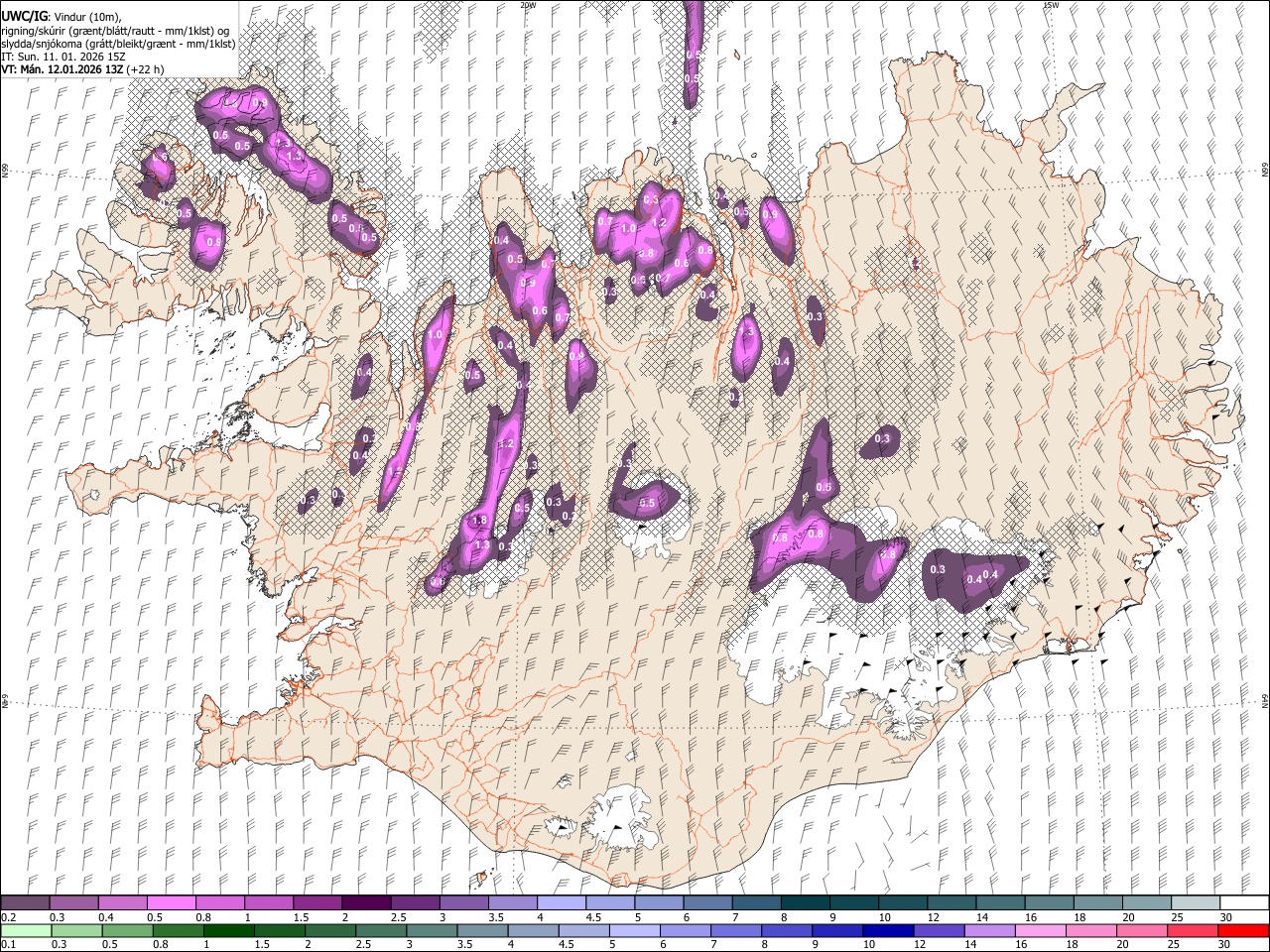Select the medium blue swatch at 8 in rain scale
1270x952 pixels.
pos(787,930)
